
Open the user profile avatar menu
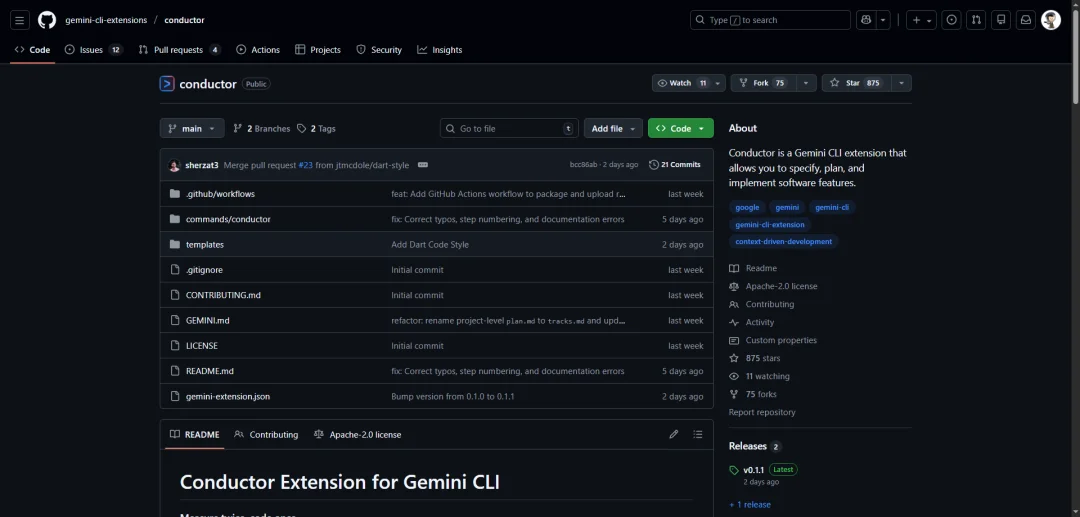coord(1051,20)
